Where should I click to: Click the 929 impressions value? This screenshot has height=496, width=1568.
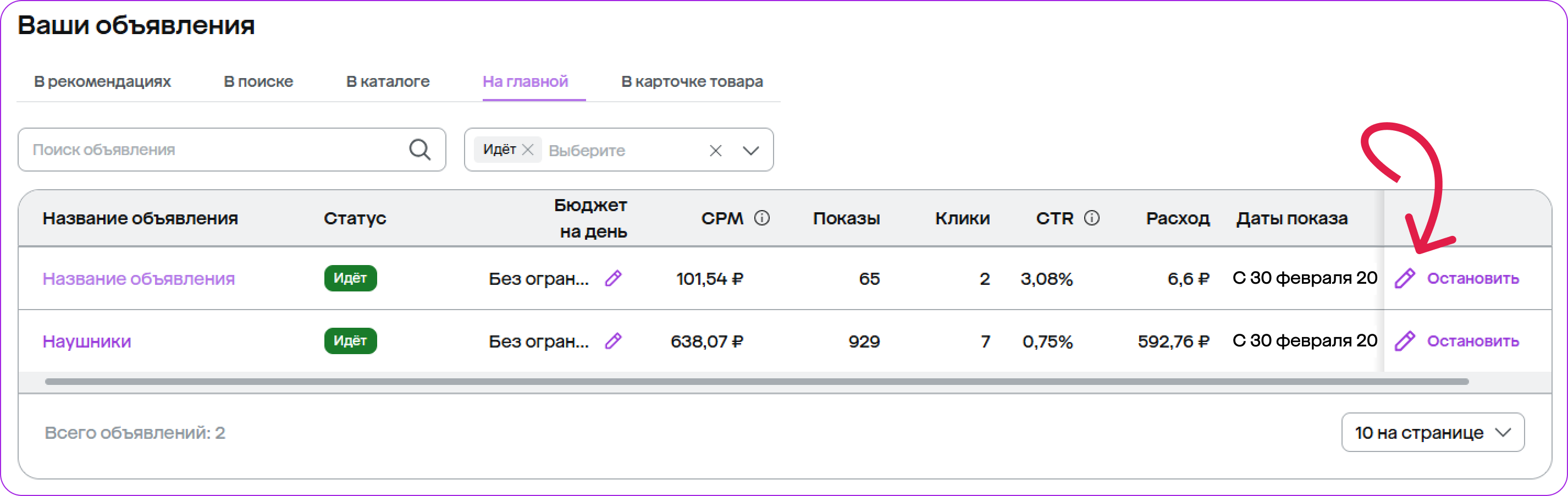(x=864, y=341)
